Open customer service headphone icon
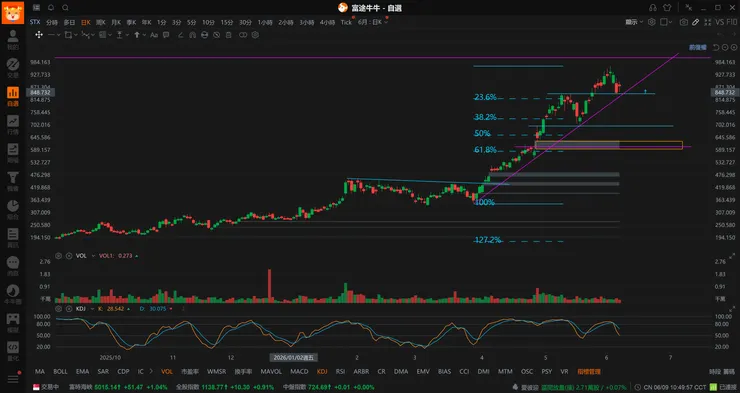 click(653, 8)
